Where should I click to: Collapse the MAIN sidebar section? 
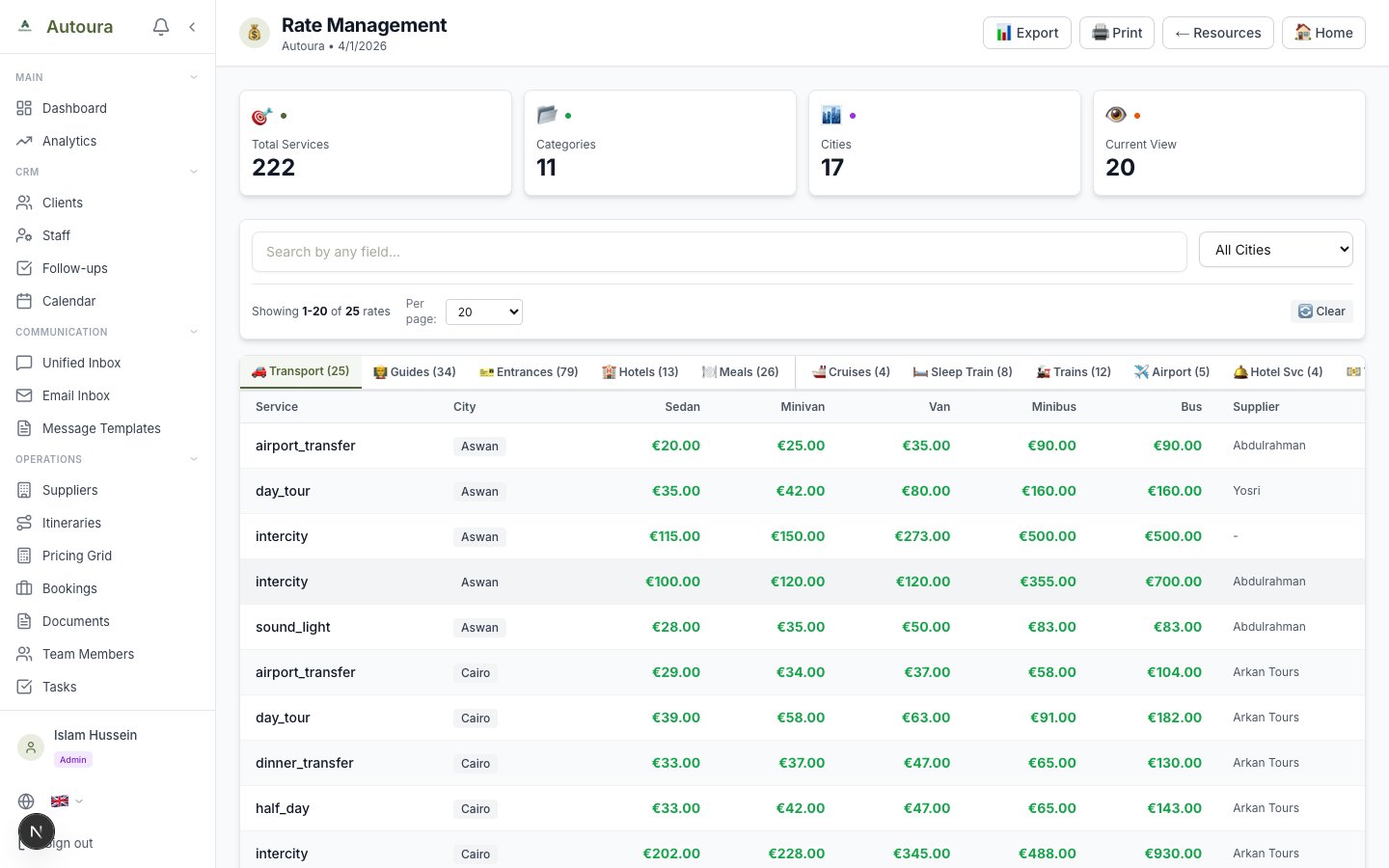tap(194, 77)
